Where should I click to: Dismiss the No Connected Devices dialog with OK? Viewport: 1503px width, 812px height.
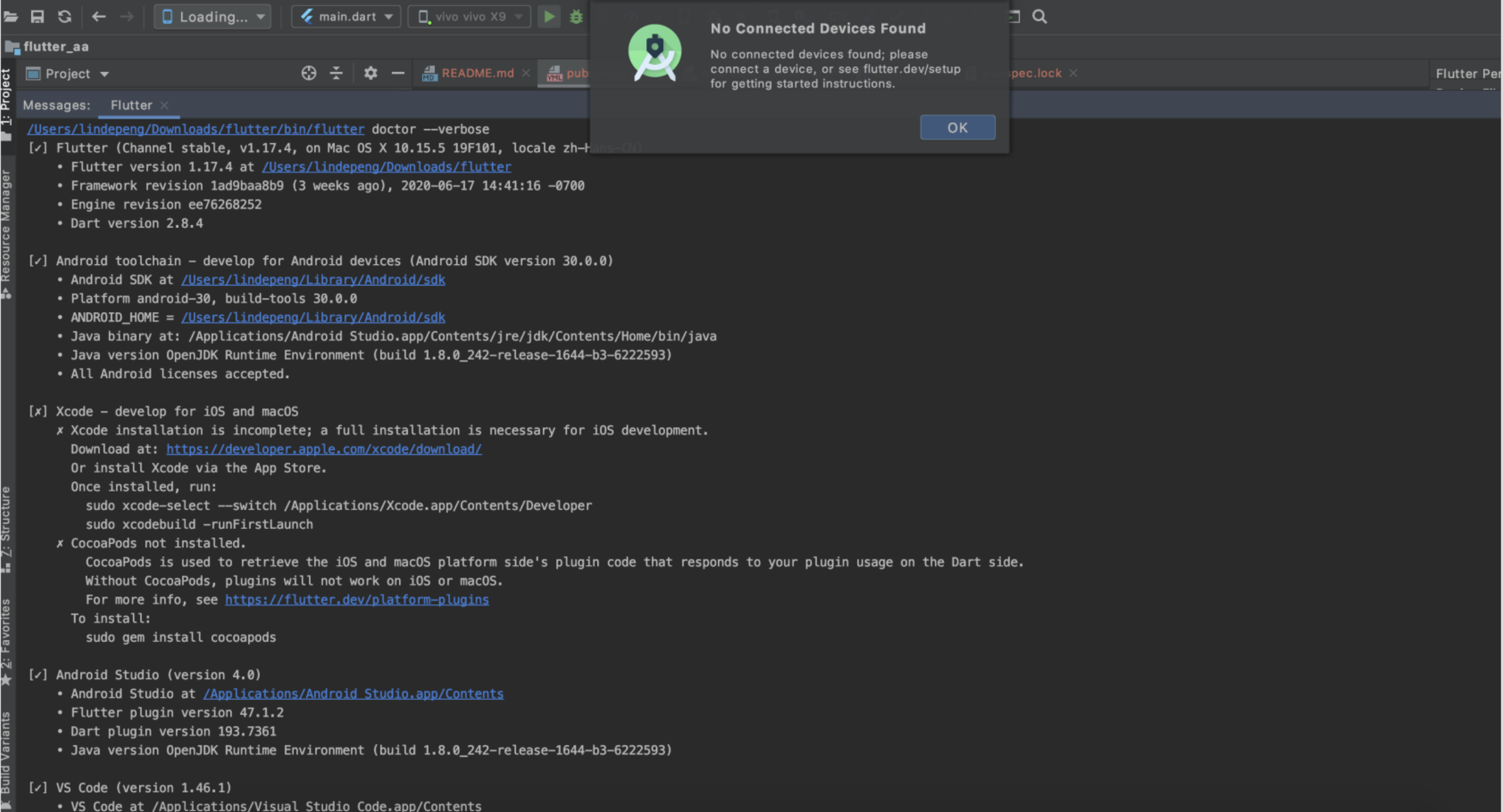(957, 127)
